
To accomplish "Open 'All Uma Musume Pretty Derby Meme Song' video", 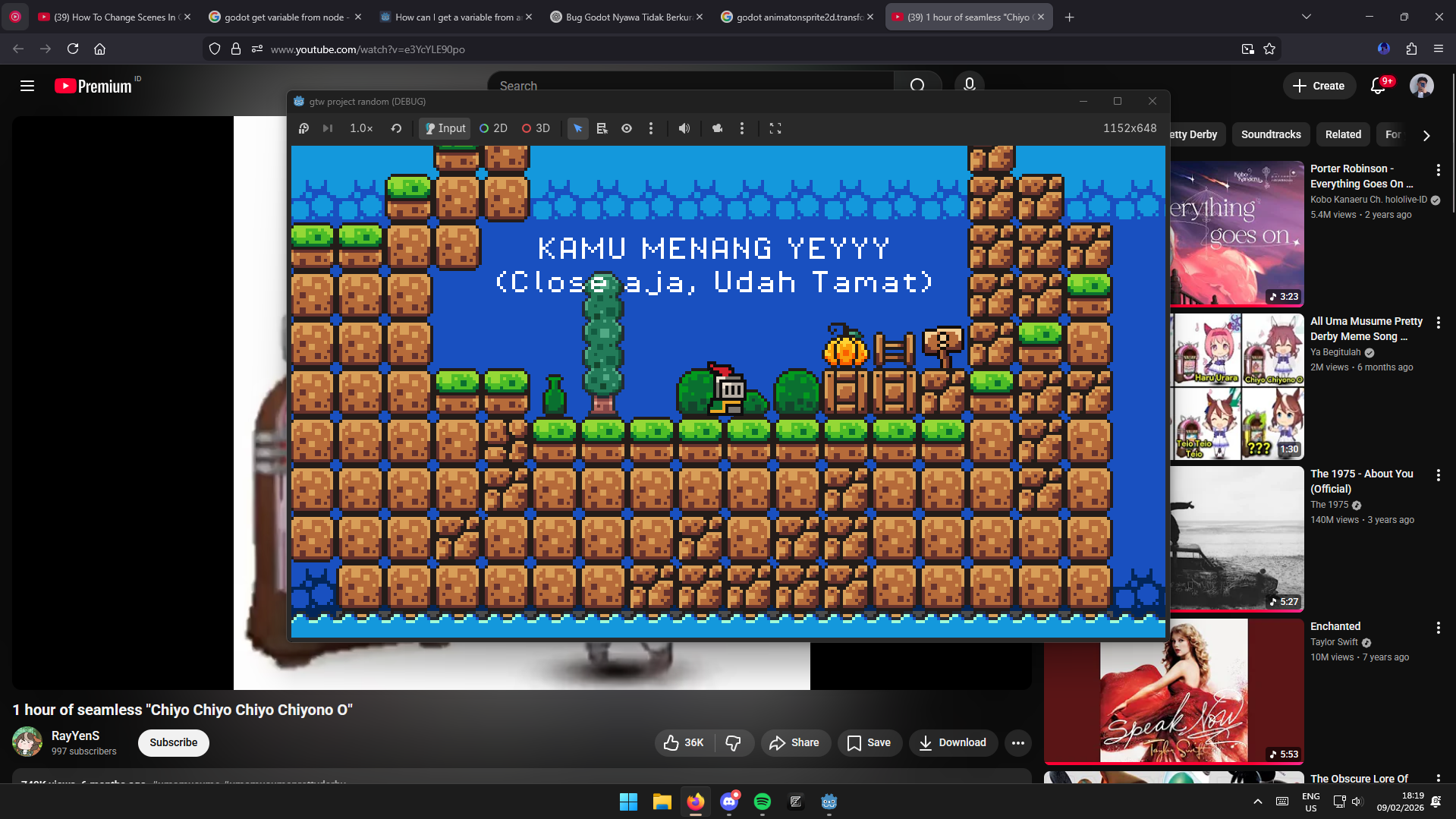I will pos(1366,329).
